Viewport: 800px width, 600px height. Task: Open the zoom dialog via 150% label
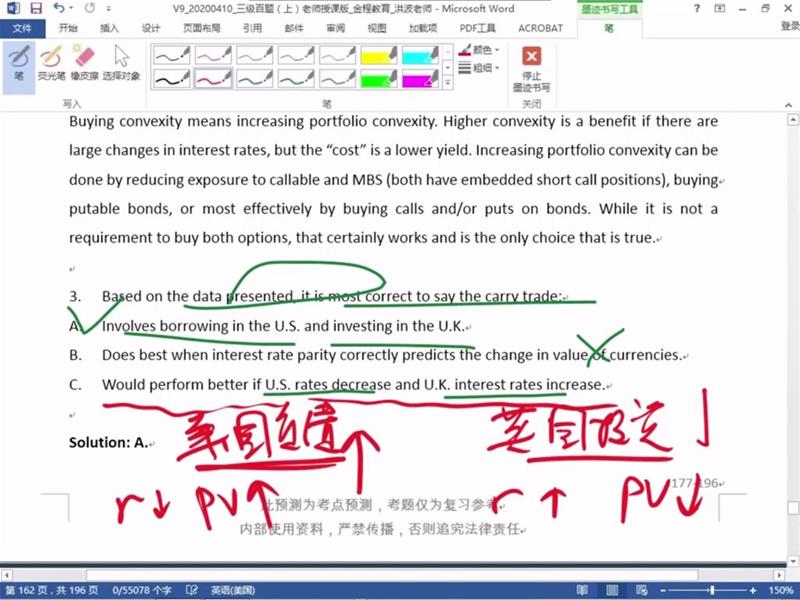point(781,591)
